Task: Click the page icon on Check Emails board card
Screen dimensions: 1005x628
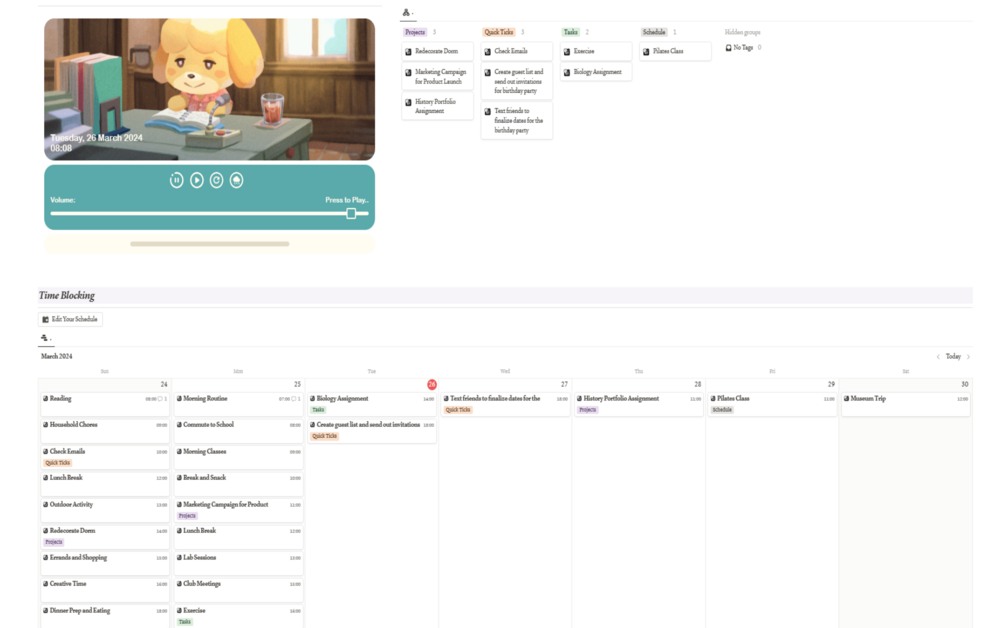Action: pos(488,51)
